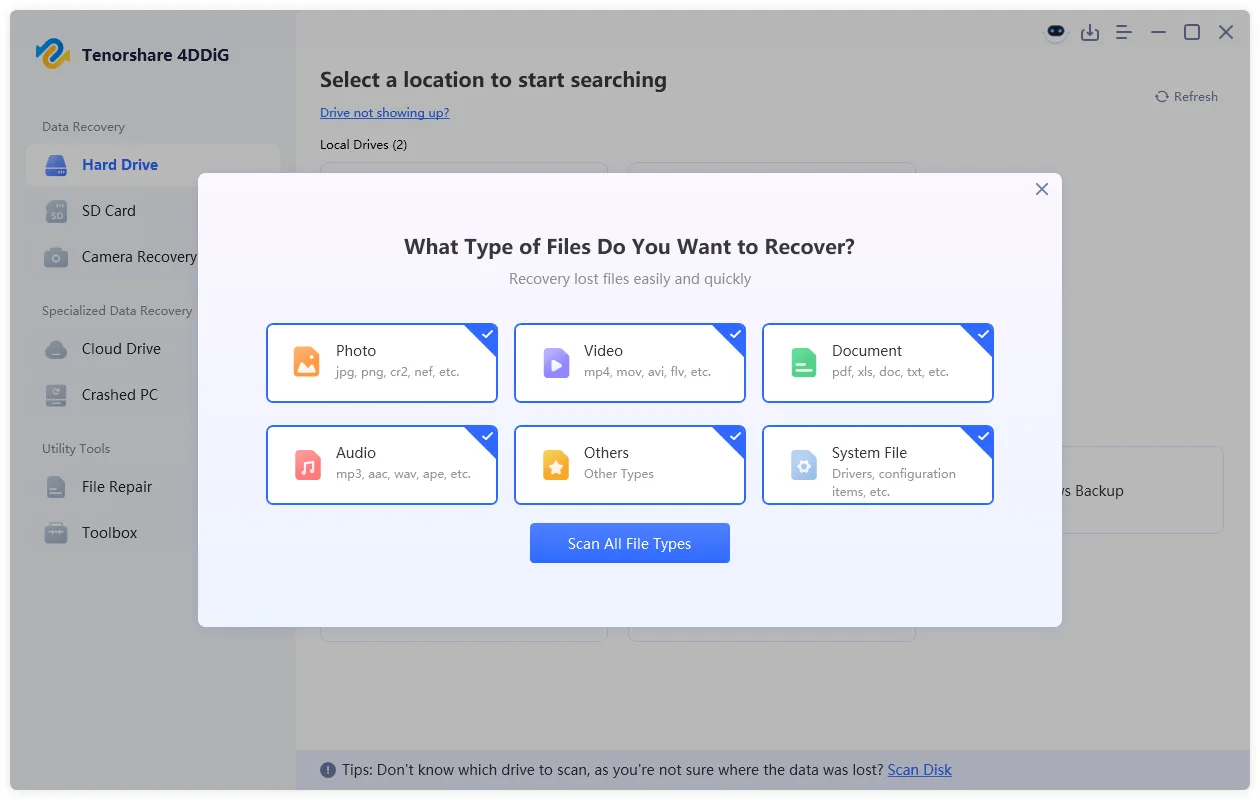
Task: Open the hamburger menu in the title bar
Action: [x=1123, y=32]
